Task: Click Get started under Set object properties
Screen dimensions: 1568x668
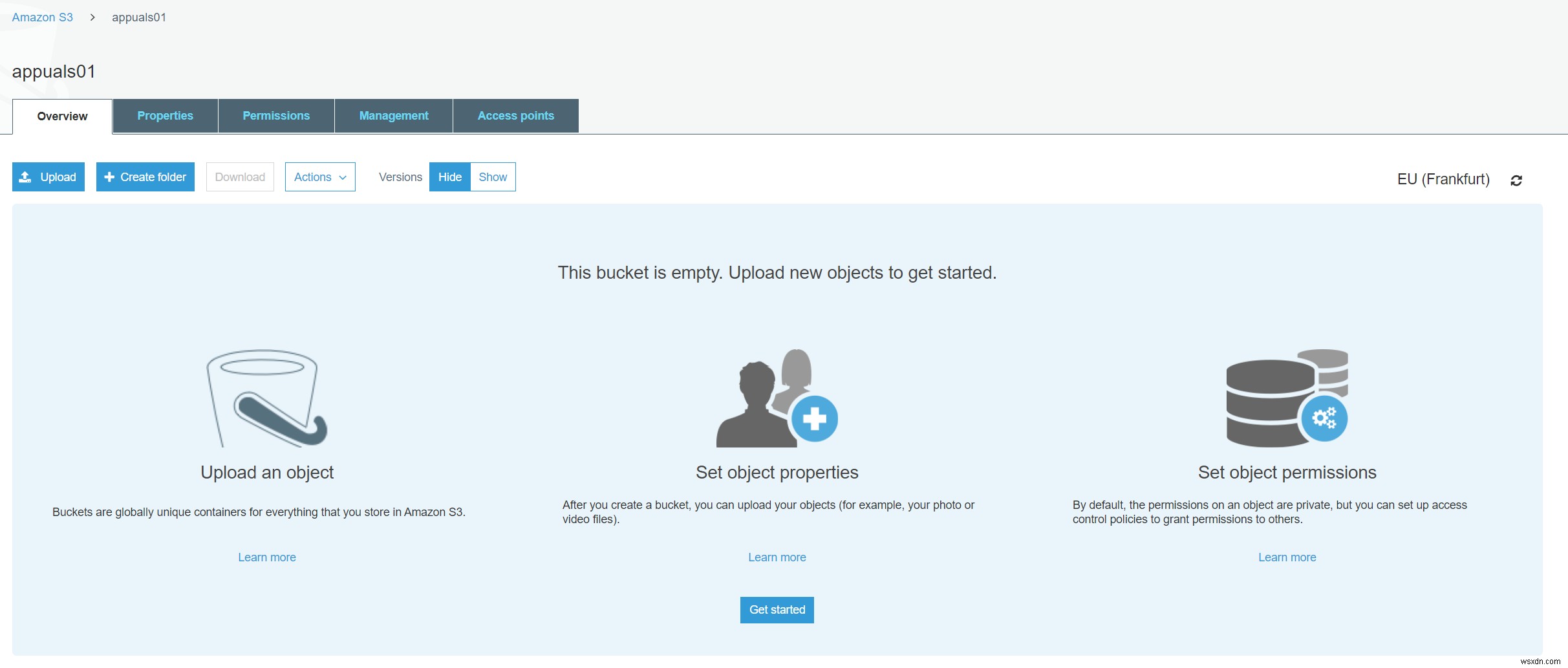Action: [x=776, y=610]
